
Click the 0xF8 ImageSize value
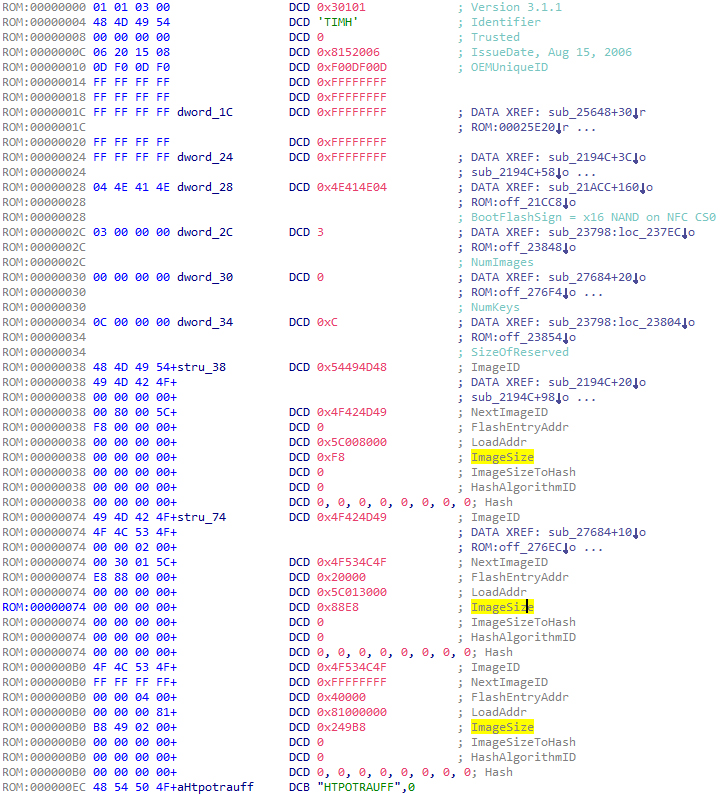331,457
